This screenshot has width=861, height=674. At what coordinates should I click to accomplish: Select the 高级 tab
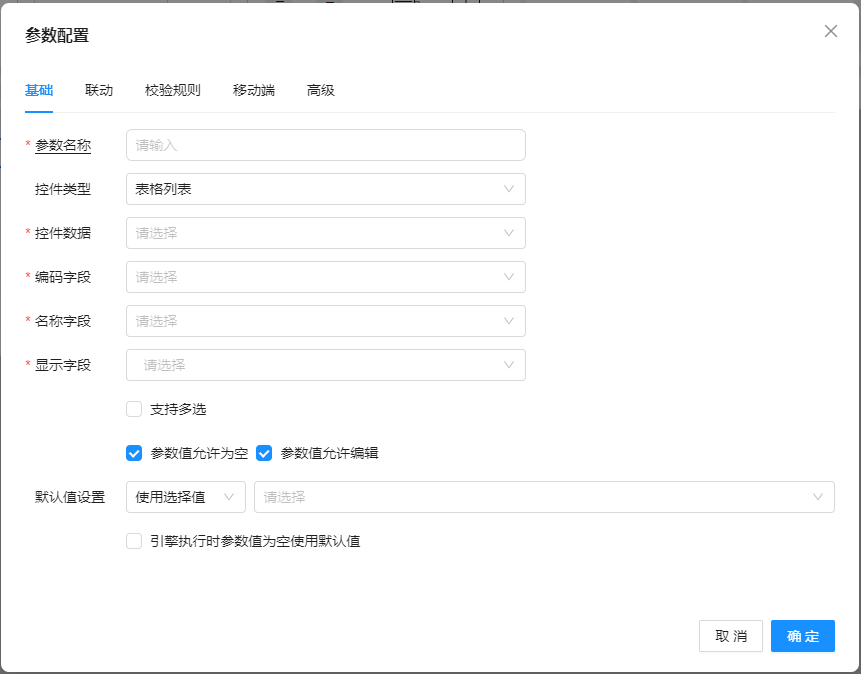point(320,90)
